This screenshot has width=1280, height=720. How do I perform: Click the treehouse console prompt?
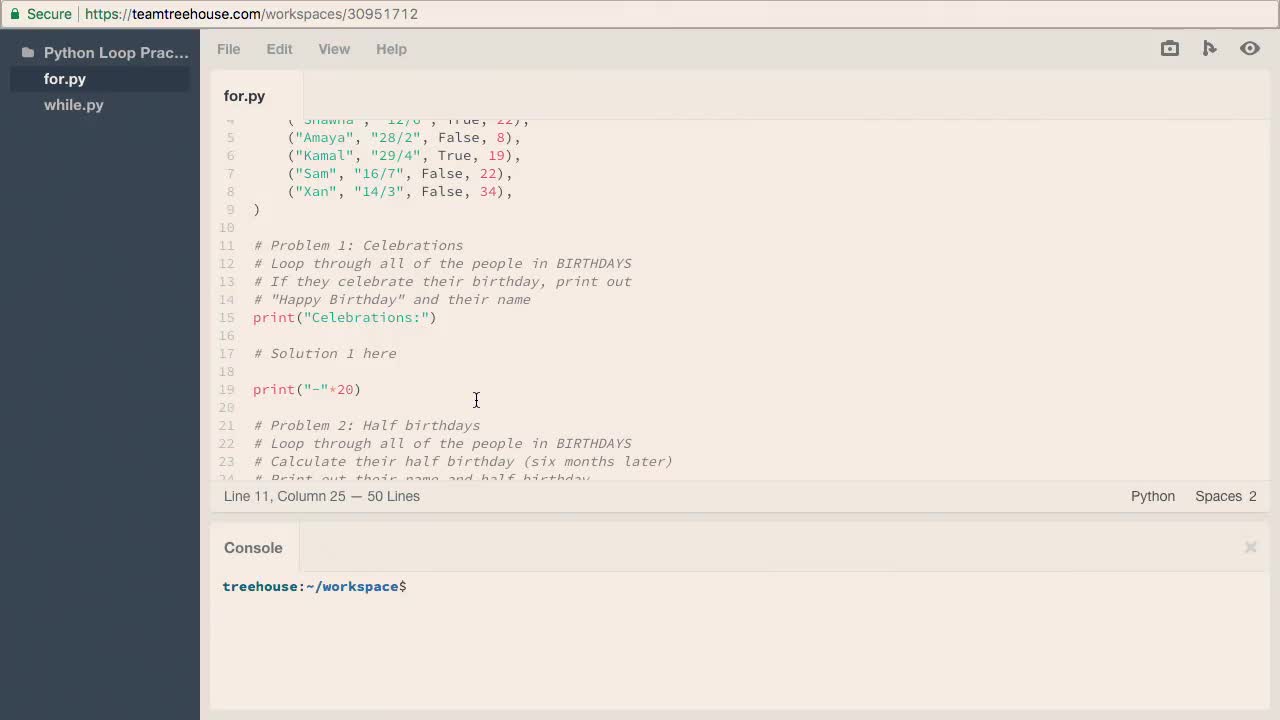pos(314,586)
